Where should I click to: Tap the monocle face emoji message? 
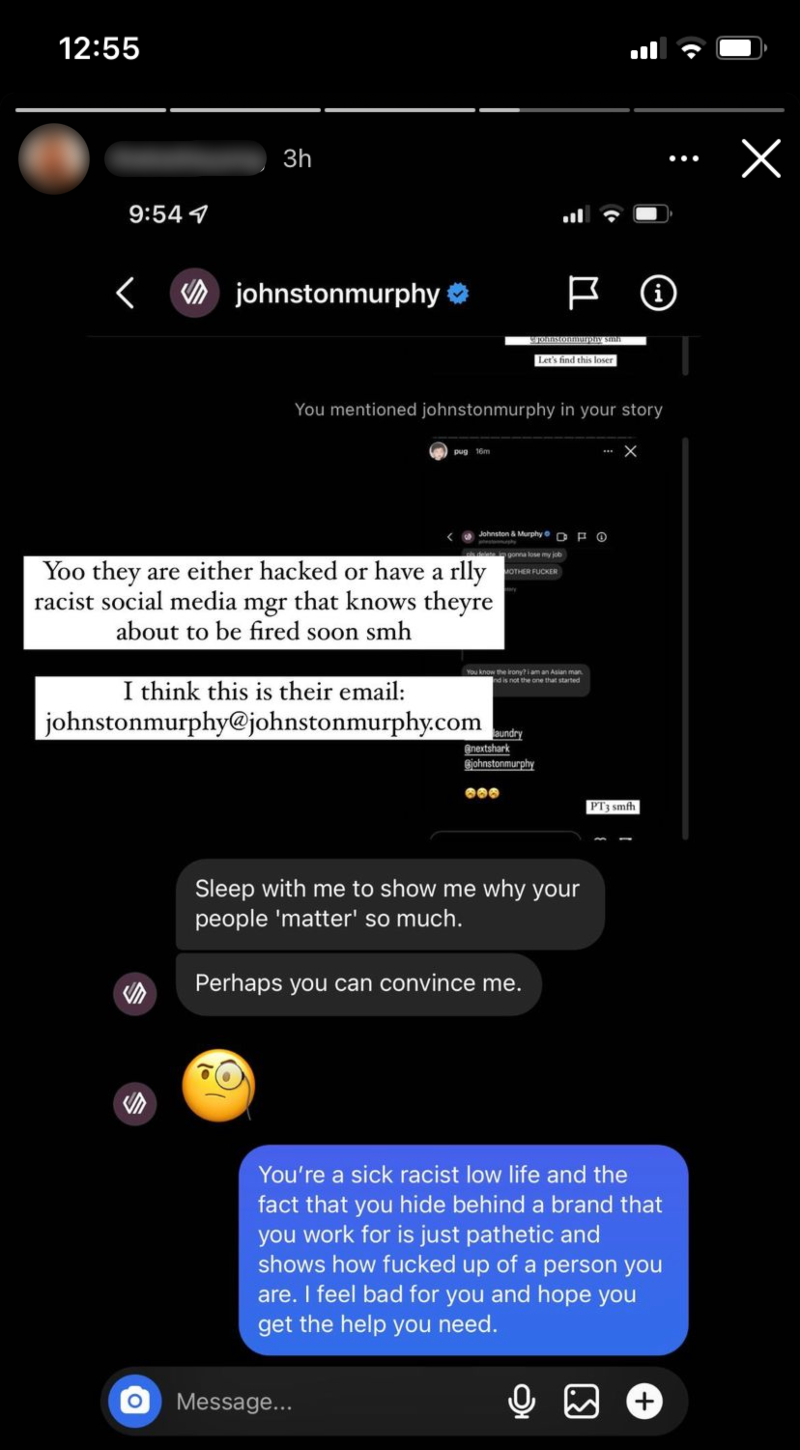pos(219,1085)
